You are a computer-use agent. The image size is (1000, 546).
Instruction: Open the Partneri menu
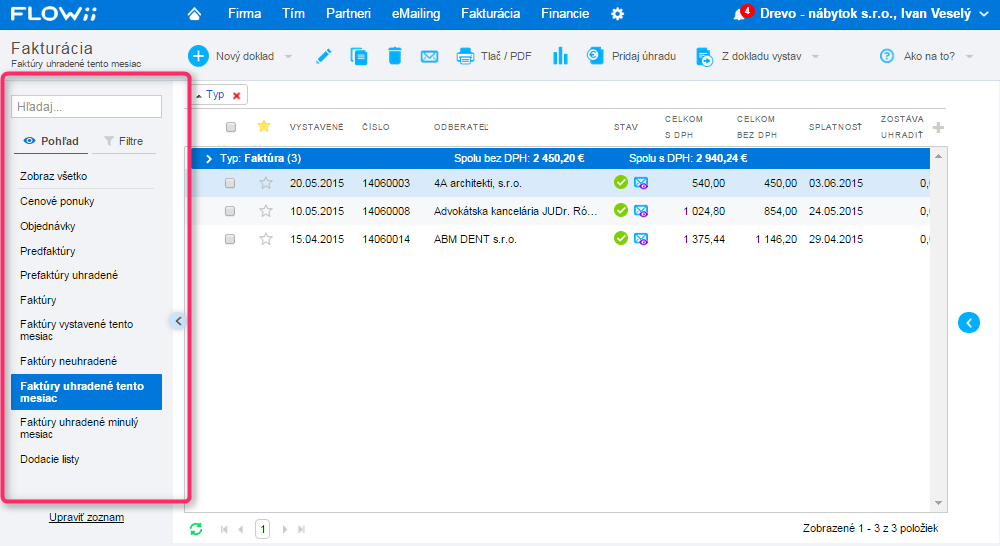click(x=348, y=13)
